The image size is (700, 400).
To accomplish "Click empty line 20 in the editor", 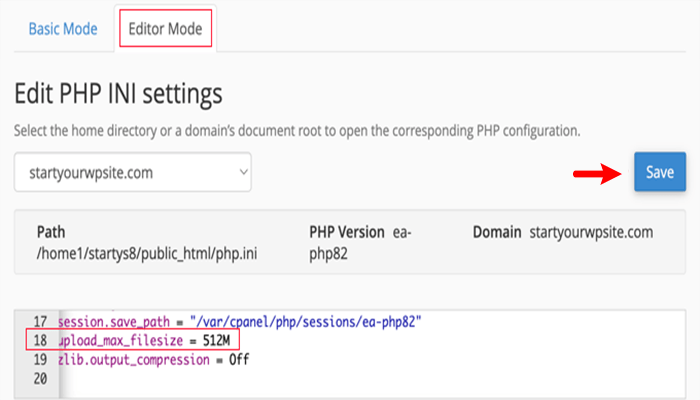I will (x=200, y=379).
